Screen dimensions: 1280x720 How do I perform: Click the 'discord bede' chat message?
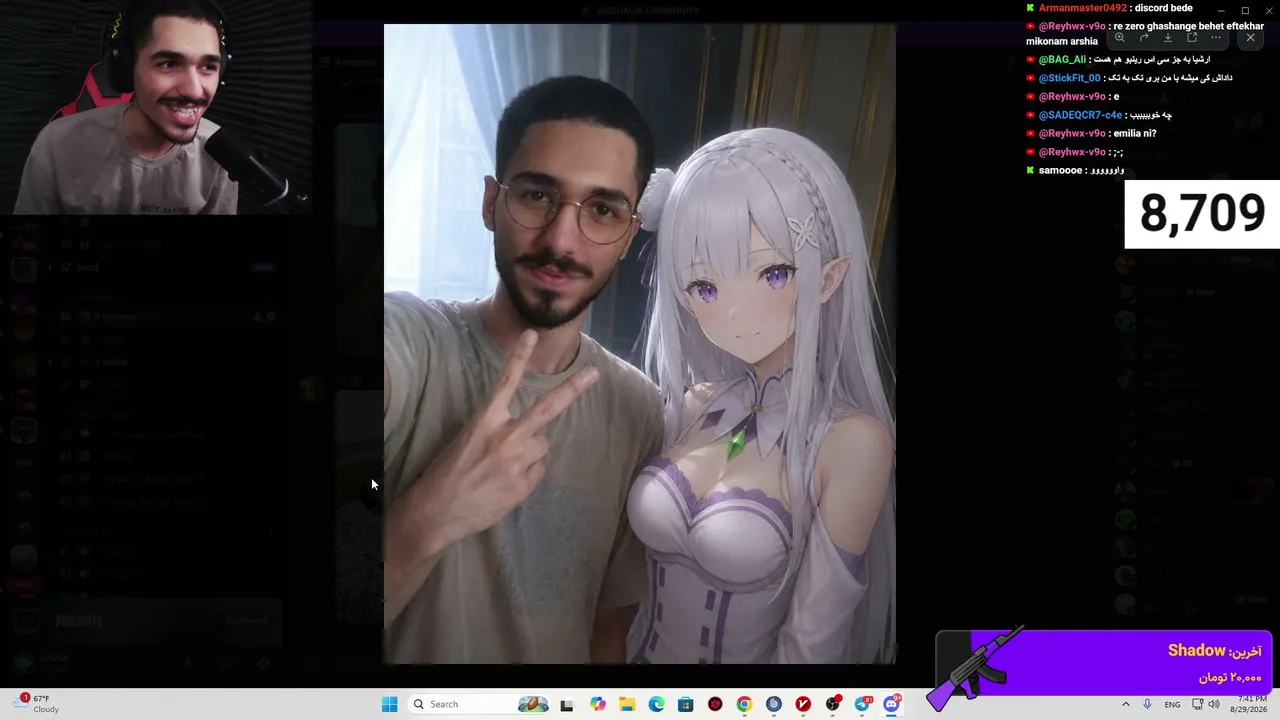tap(1163, 8)
